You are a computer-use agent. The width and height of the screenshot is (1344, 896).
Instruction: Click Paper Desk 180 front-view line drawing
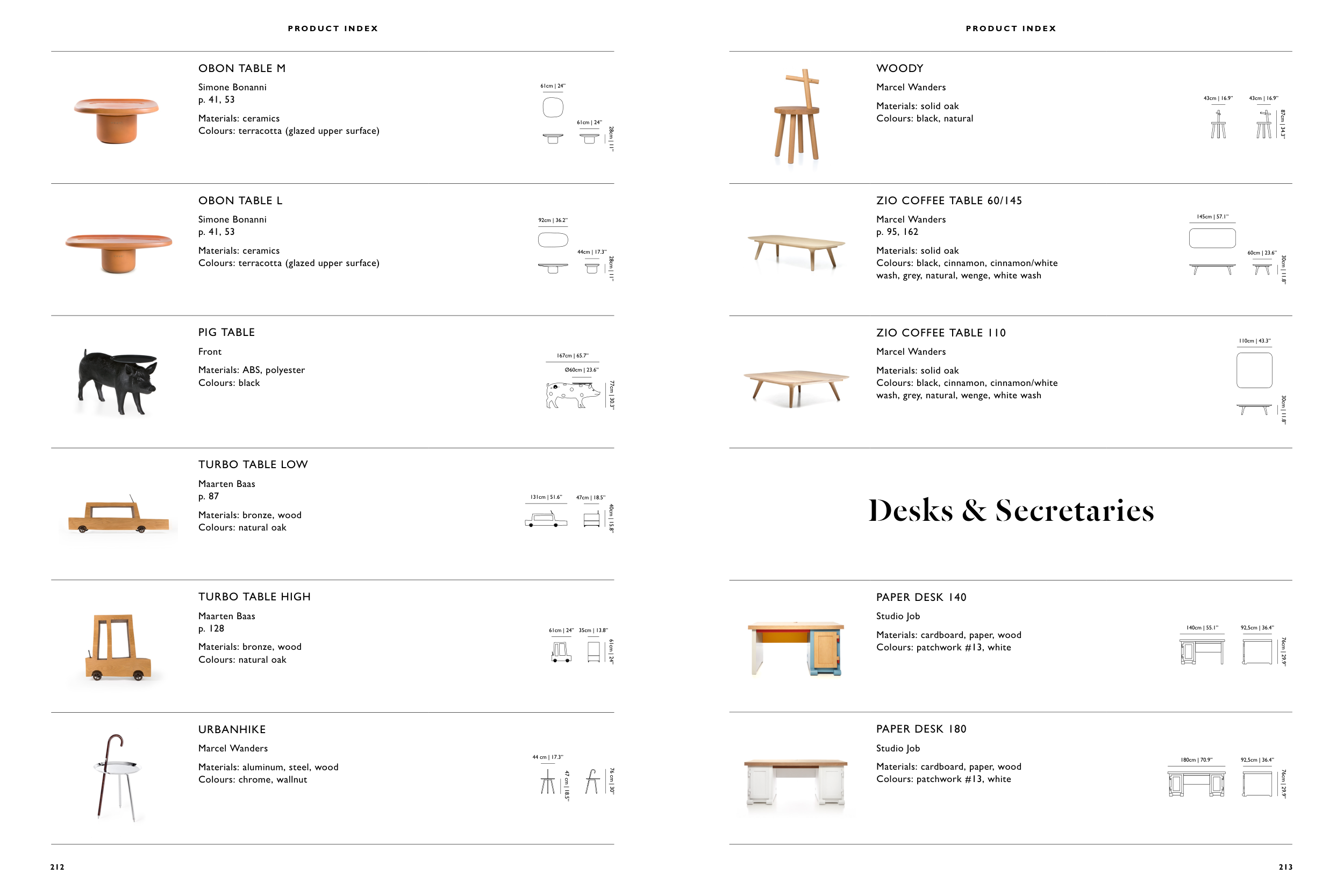point(1196,784)
